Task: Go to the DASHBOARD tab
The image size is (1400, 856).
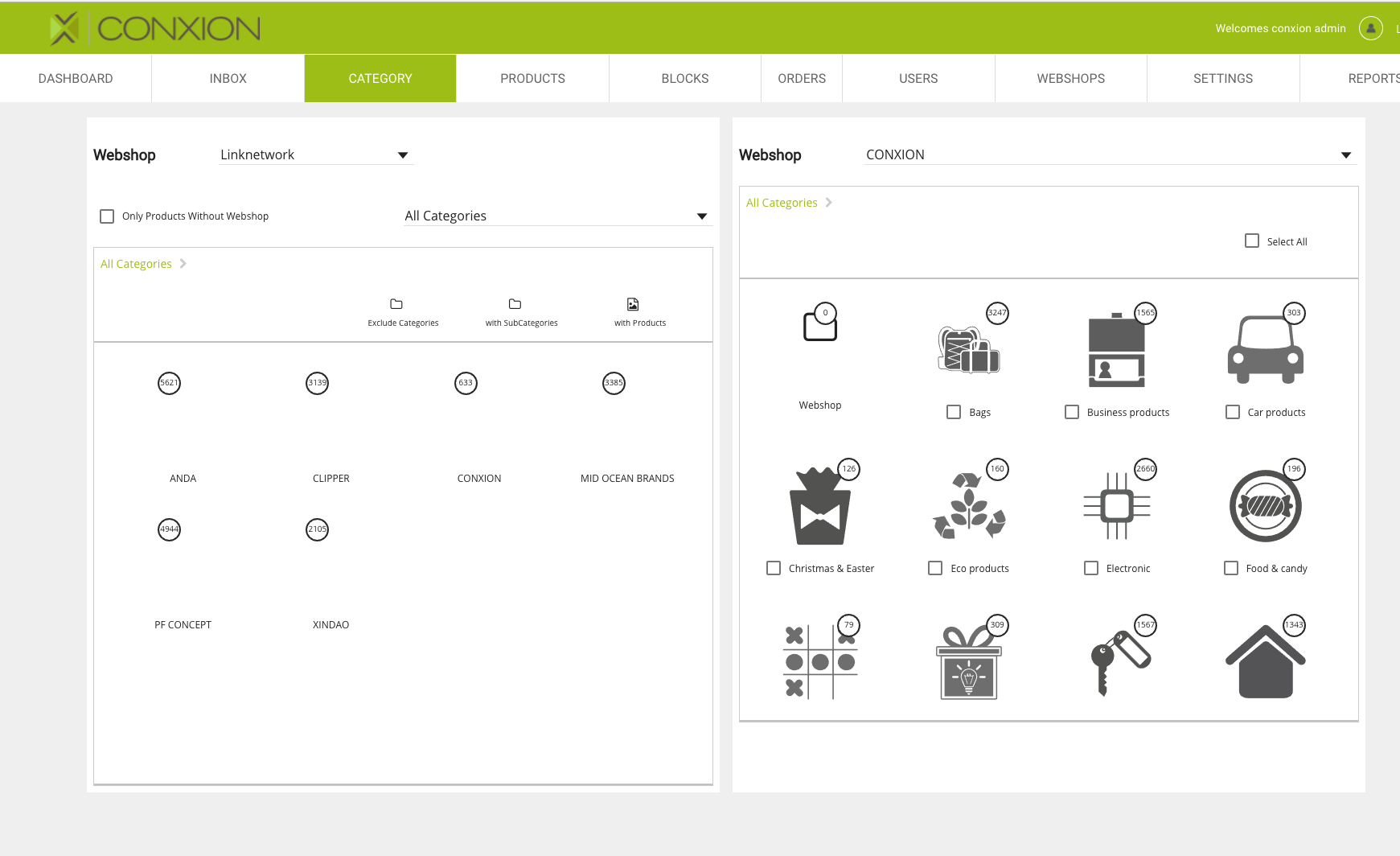Action: coord(76,78)
